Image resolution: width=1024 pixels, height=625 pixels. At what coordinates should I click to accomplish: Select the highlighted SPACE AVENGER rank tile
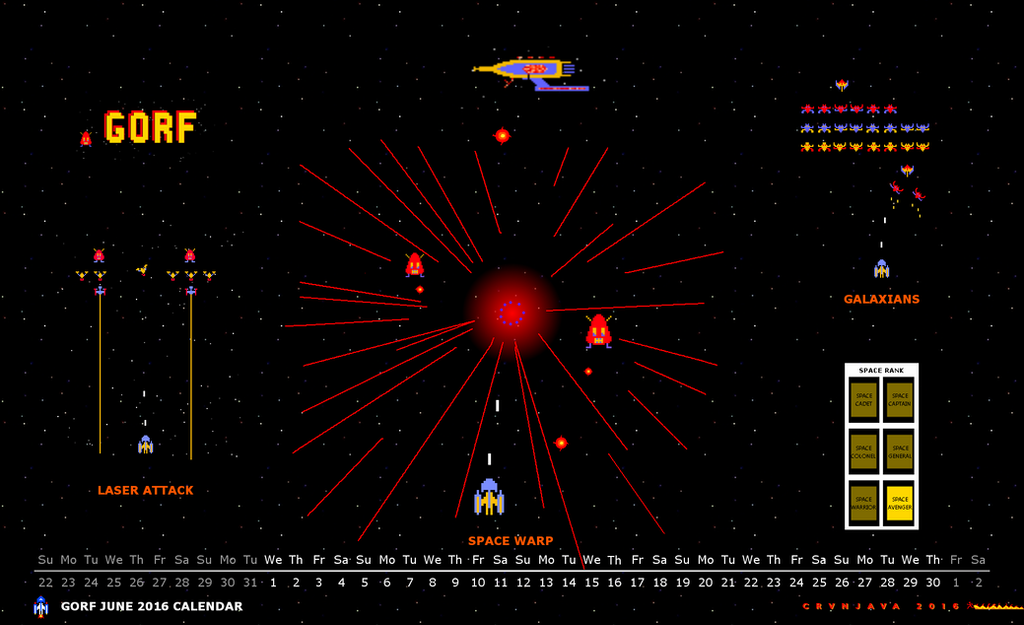[x=899, y=503]
